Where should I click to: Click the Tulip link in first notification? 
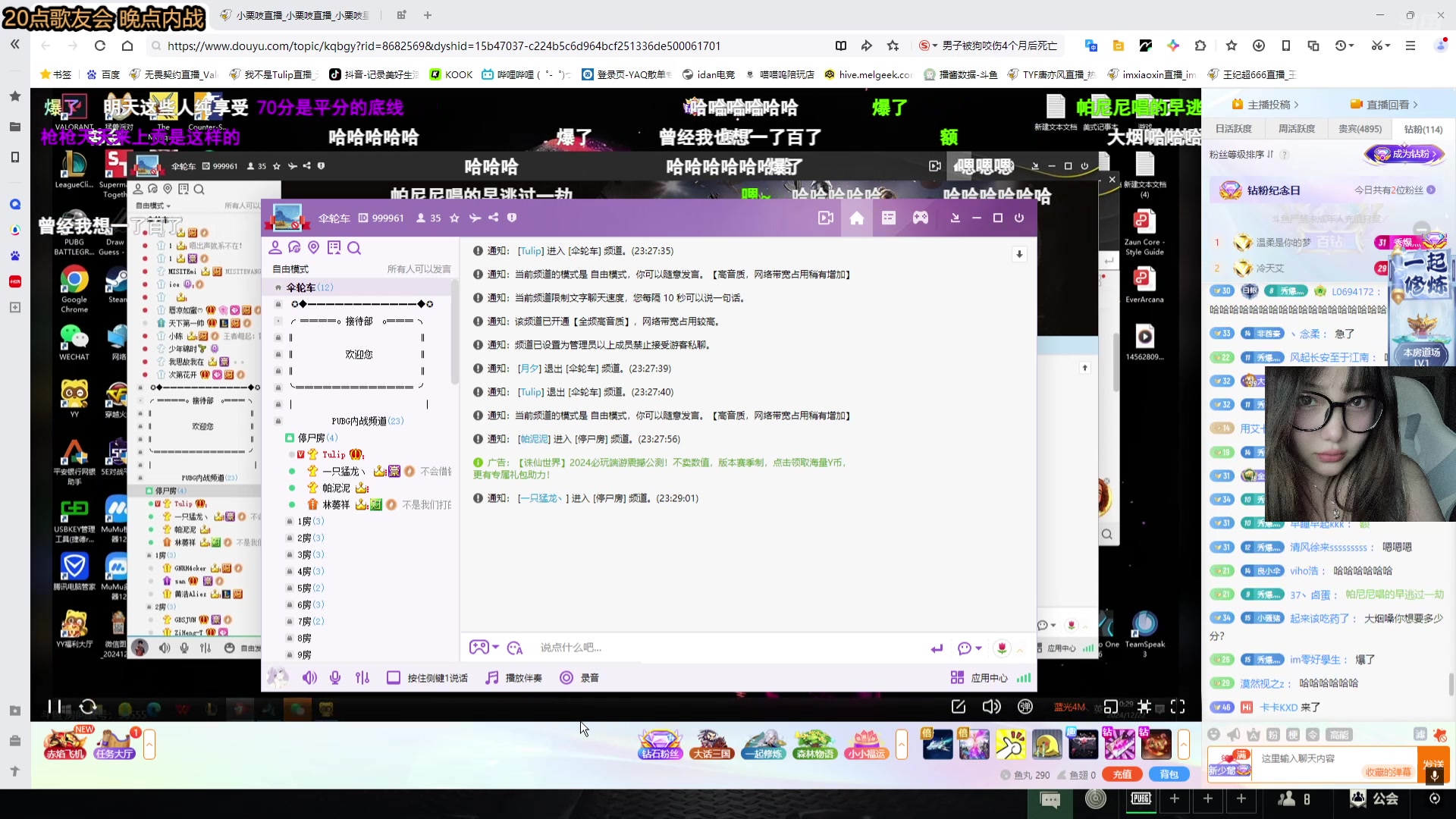click(530, 251)
